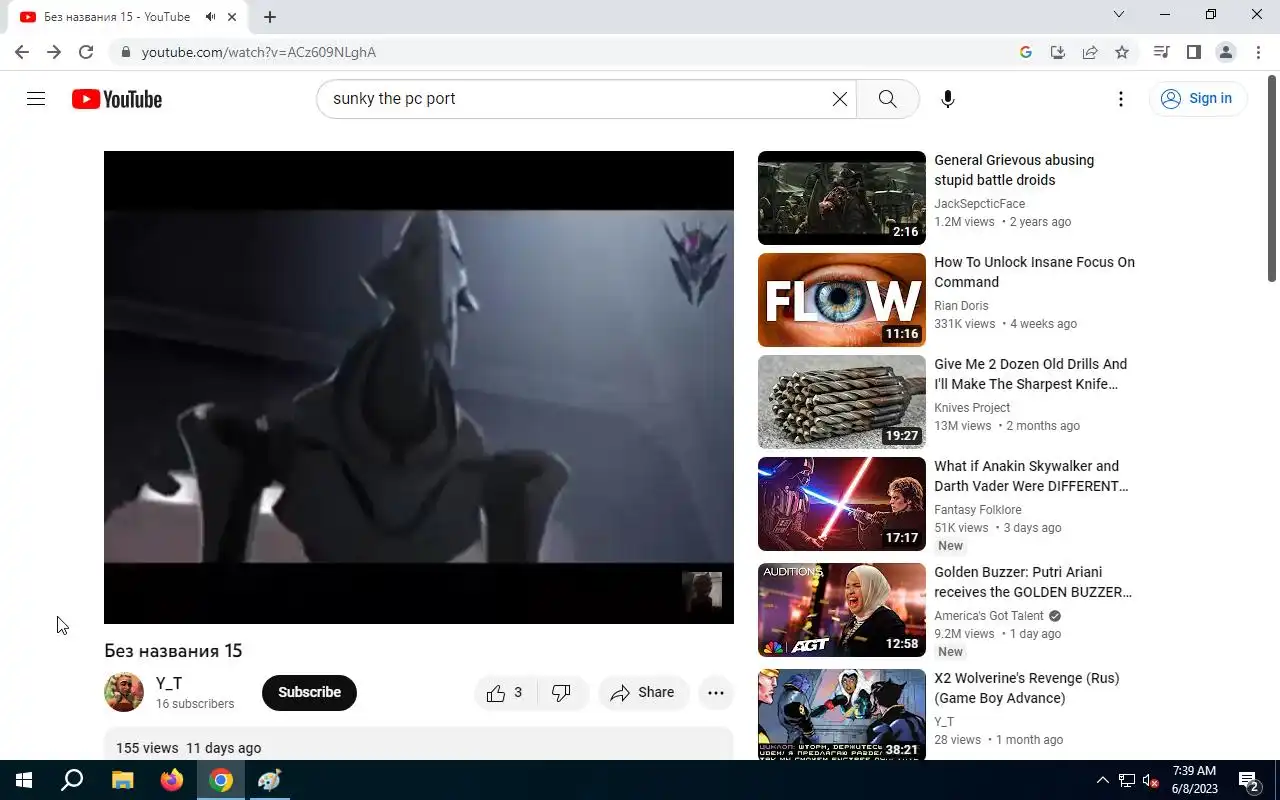Open a new browser tab

tap(270, 17)
